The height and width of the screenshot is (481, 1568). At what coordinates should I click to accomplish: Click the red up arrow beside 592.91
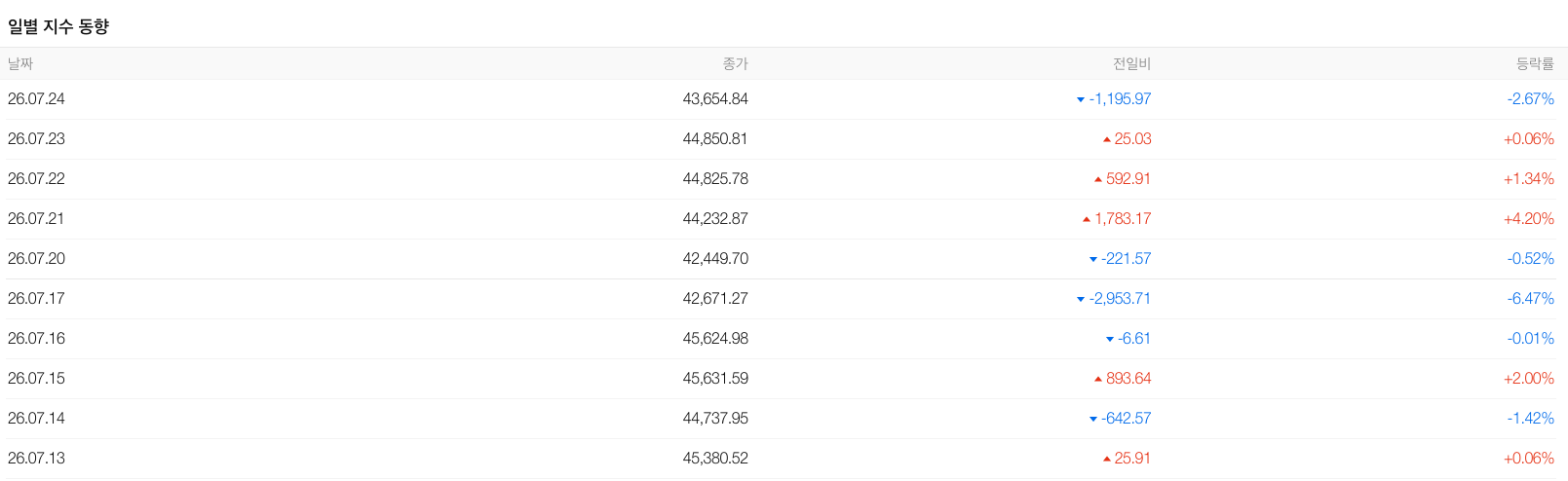pos(1098,179)
